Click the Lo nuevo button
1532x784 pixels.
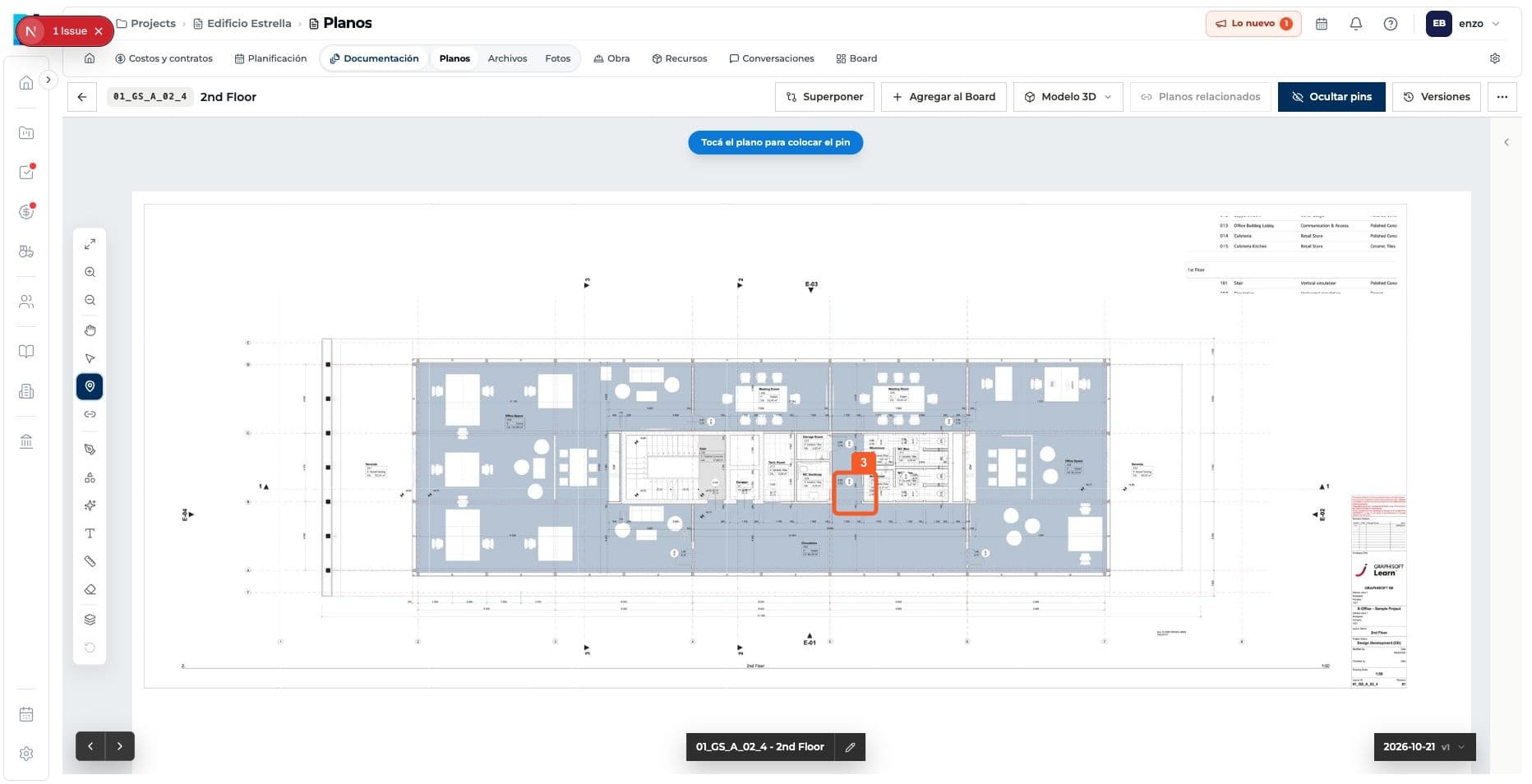pyautogui.click(x=1253, y=24)
